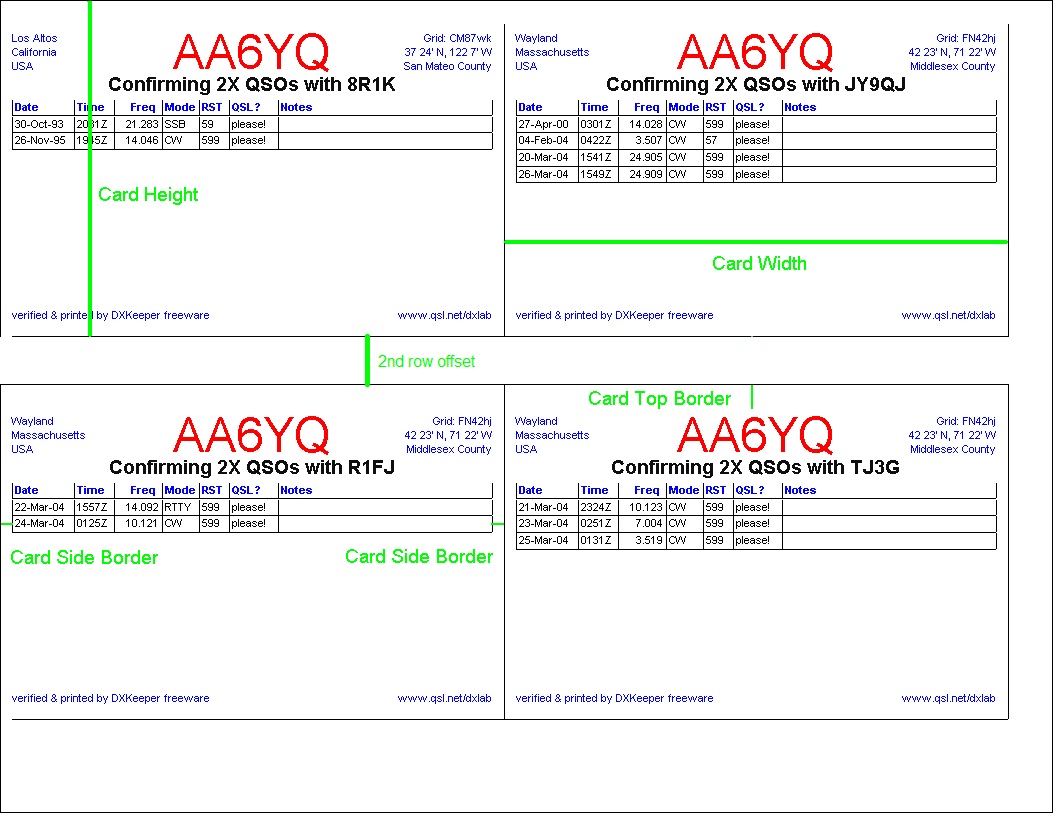Click the 'Confirming 2X QSOs with JY9QJ' heading
Viewport: 1056px width, 816px height.
[756, 84]
